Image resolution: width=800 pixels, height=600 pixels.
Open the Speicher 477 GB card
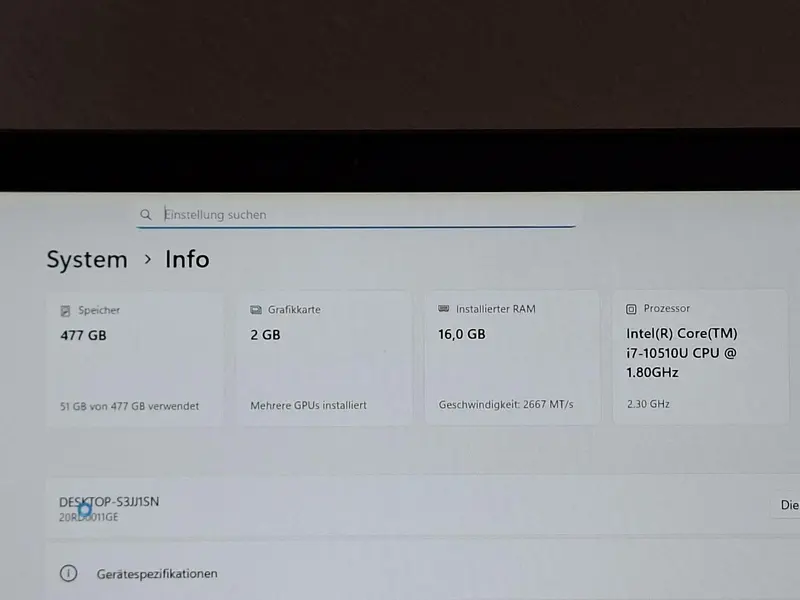135,359
